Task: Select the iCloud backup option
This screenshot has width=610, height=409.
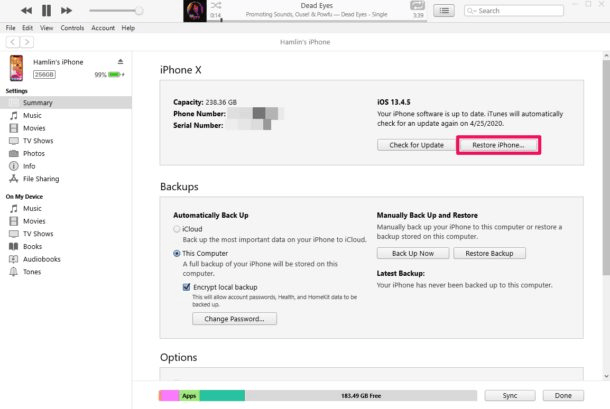Action: pos(178,229)
